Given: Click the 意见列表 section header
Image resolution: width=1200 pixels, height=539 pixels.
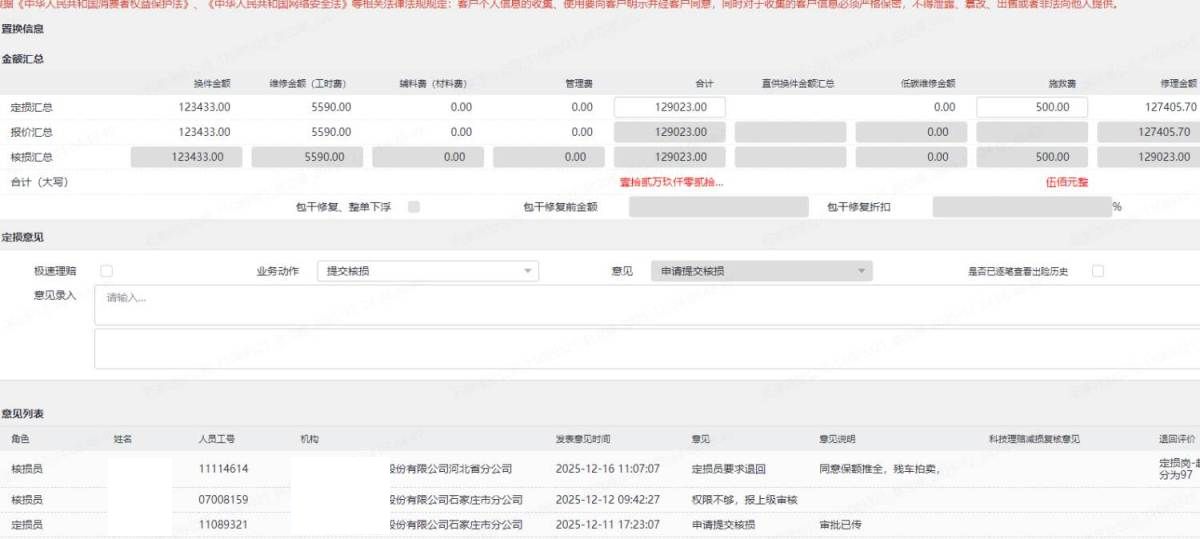Looking at the screenshot, I should 22,413.
